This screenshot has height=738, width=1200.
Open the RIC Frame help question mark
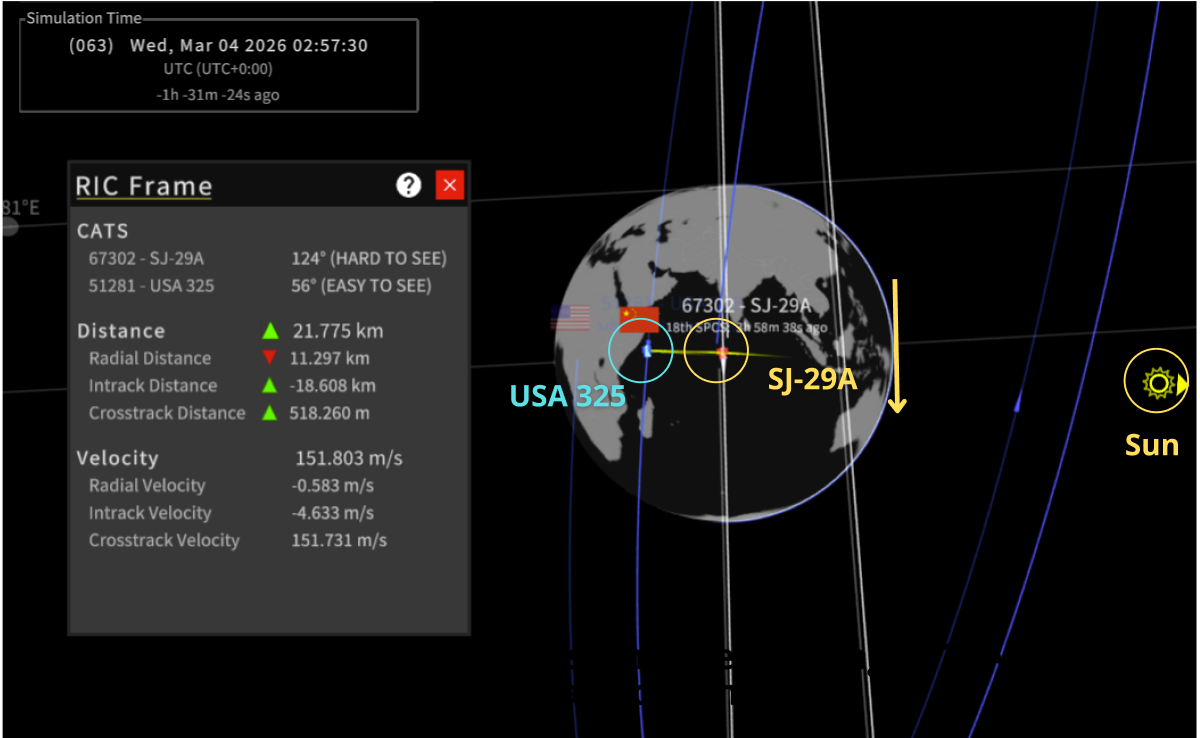pos(408,185)
